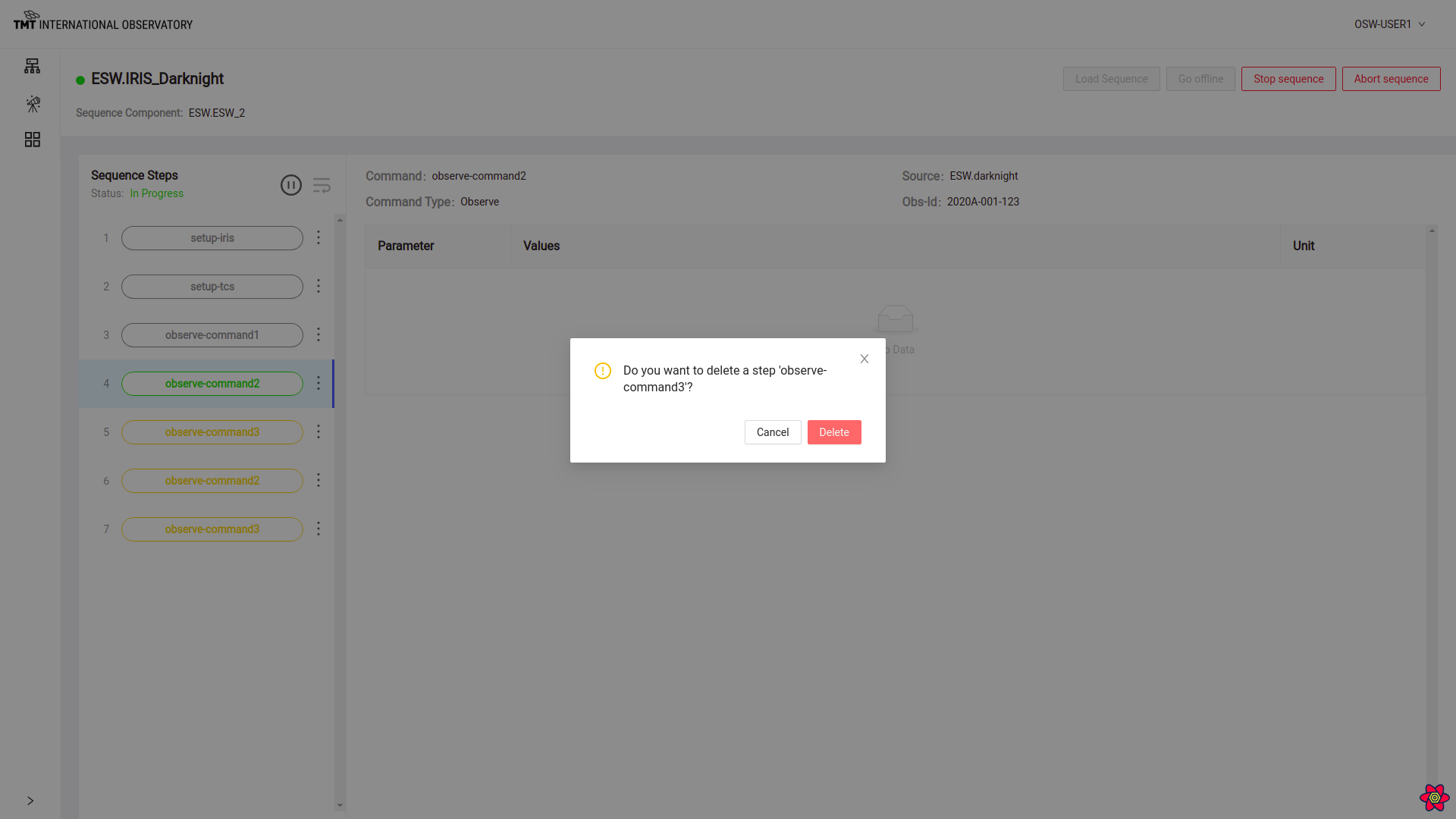Viewport: 1456px width, 819px height.
Task: Toggle the Go offline button
Action: [1201, 79]
